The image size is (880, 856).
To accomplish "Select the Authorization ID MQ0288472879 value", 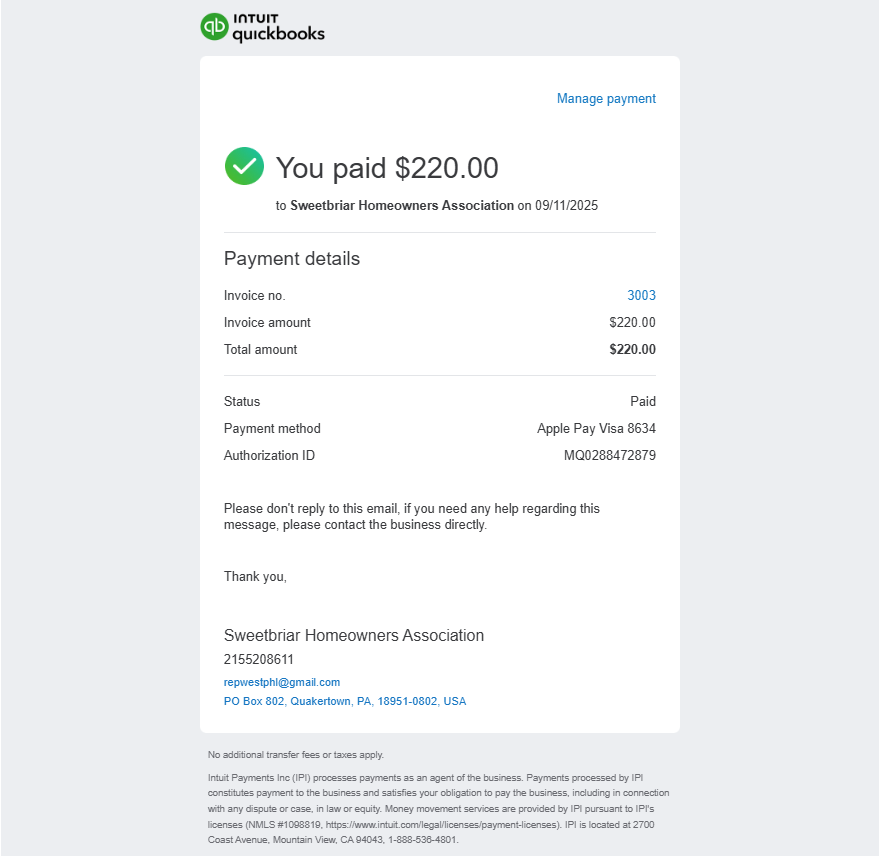I will tap(609, 455).
